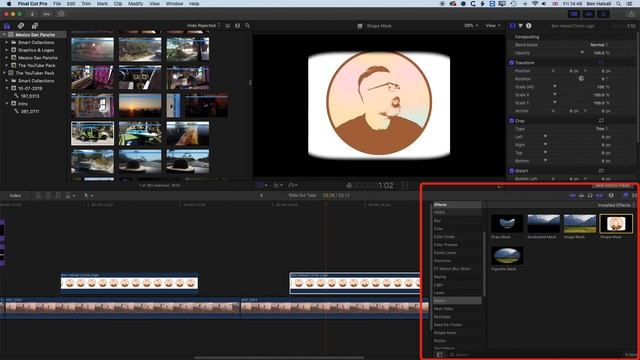
Task: Open the File menu
Action: [57, 4]
